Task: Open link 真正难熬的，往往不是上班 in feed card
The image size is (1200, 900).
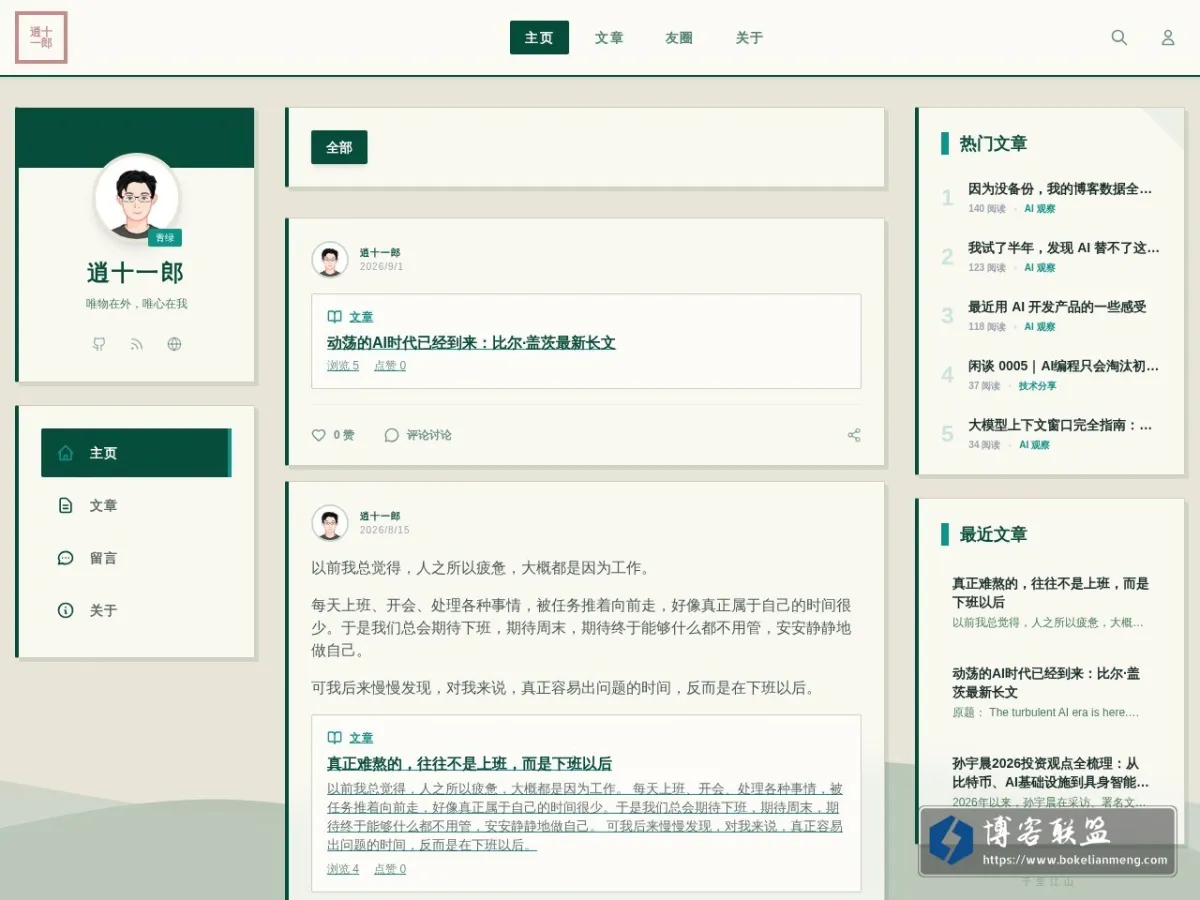Action: click(469, 764)
